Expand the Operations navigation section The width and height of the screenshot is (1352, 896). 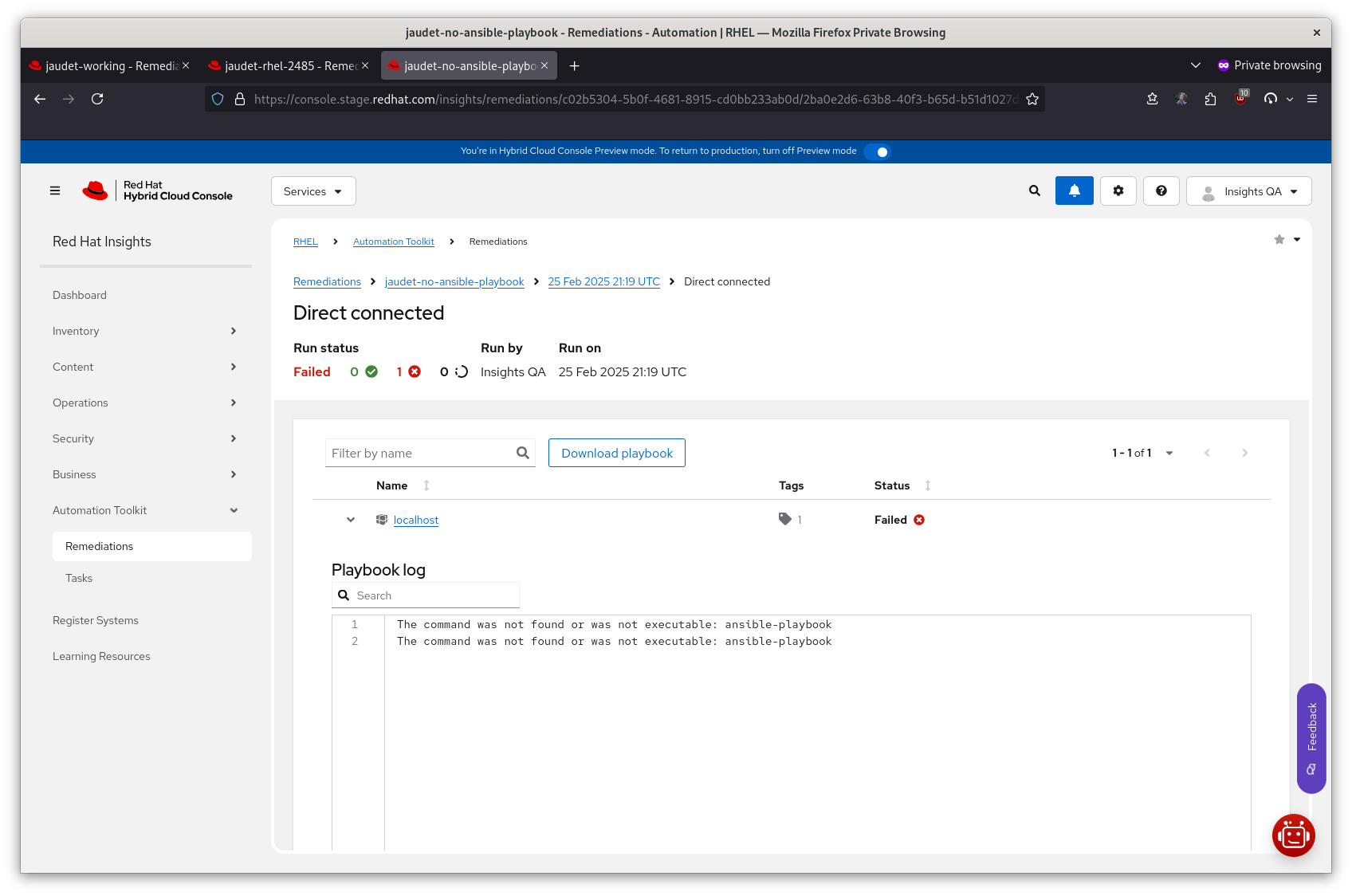click(145, 403)
